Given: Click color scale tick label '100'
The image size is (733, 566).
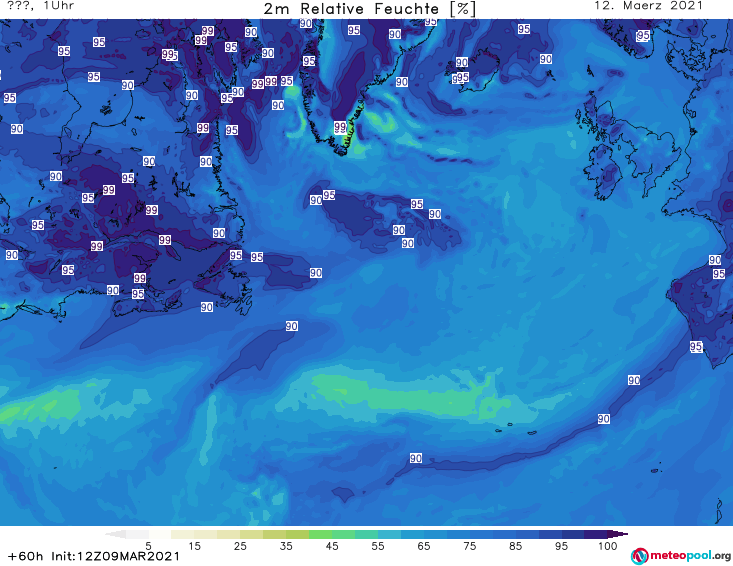Looking at the screenshot, I should pyautogui.click(x=608, y=546).
